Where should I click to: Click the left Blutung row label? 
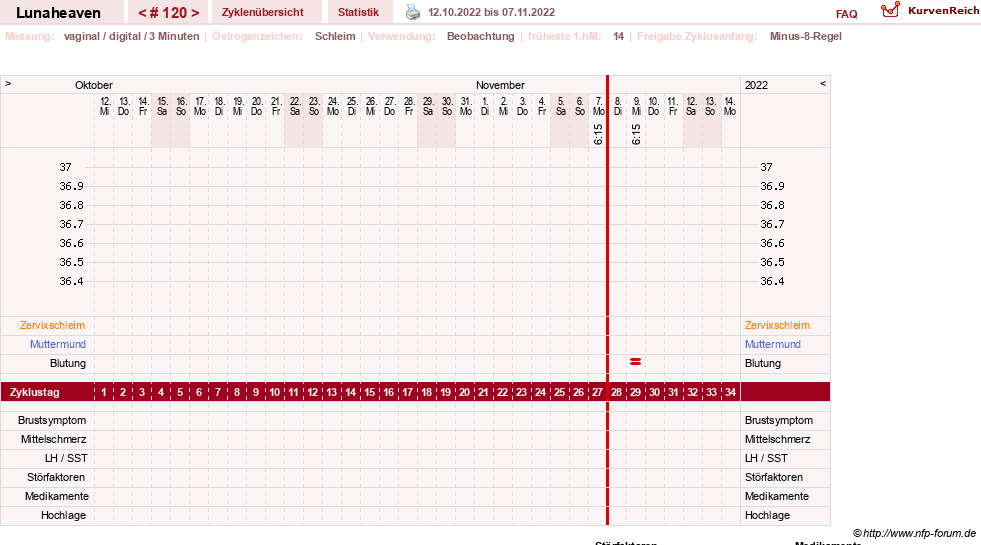(x=68, y=363)
